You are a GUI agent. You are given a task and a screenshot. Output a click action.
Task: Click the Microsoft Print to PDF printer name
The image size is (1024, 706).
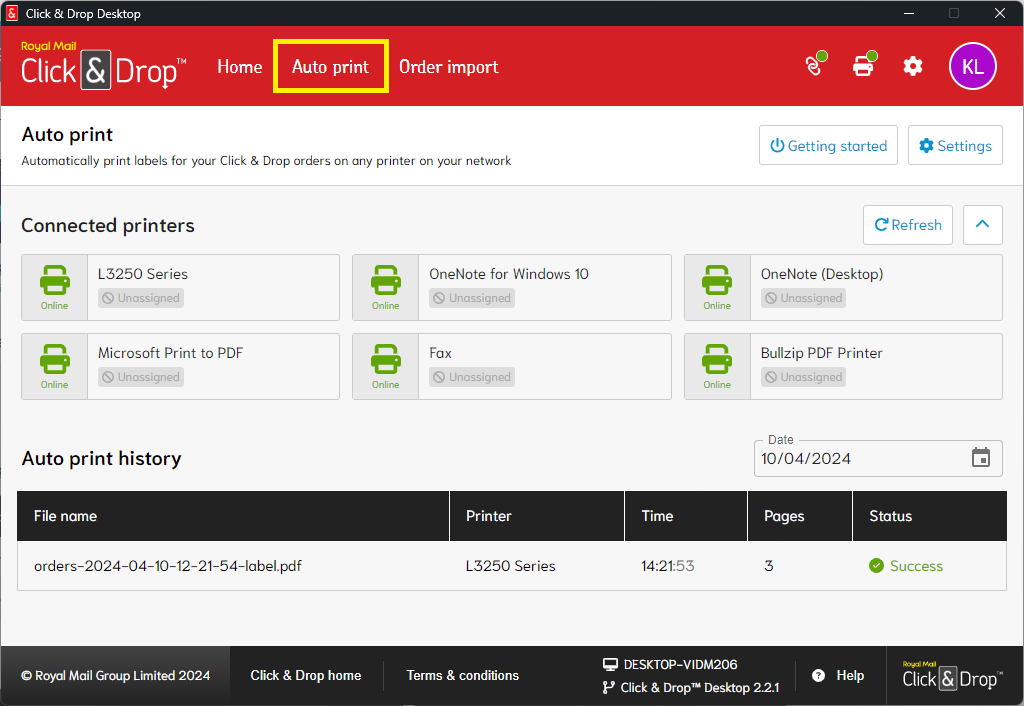click(170, 353)
